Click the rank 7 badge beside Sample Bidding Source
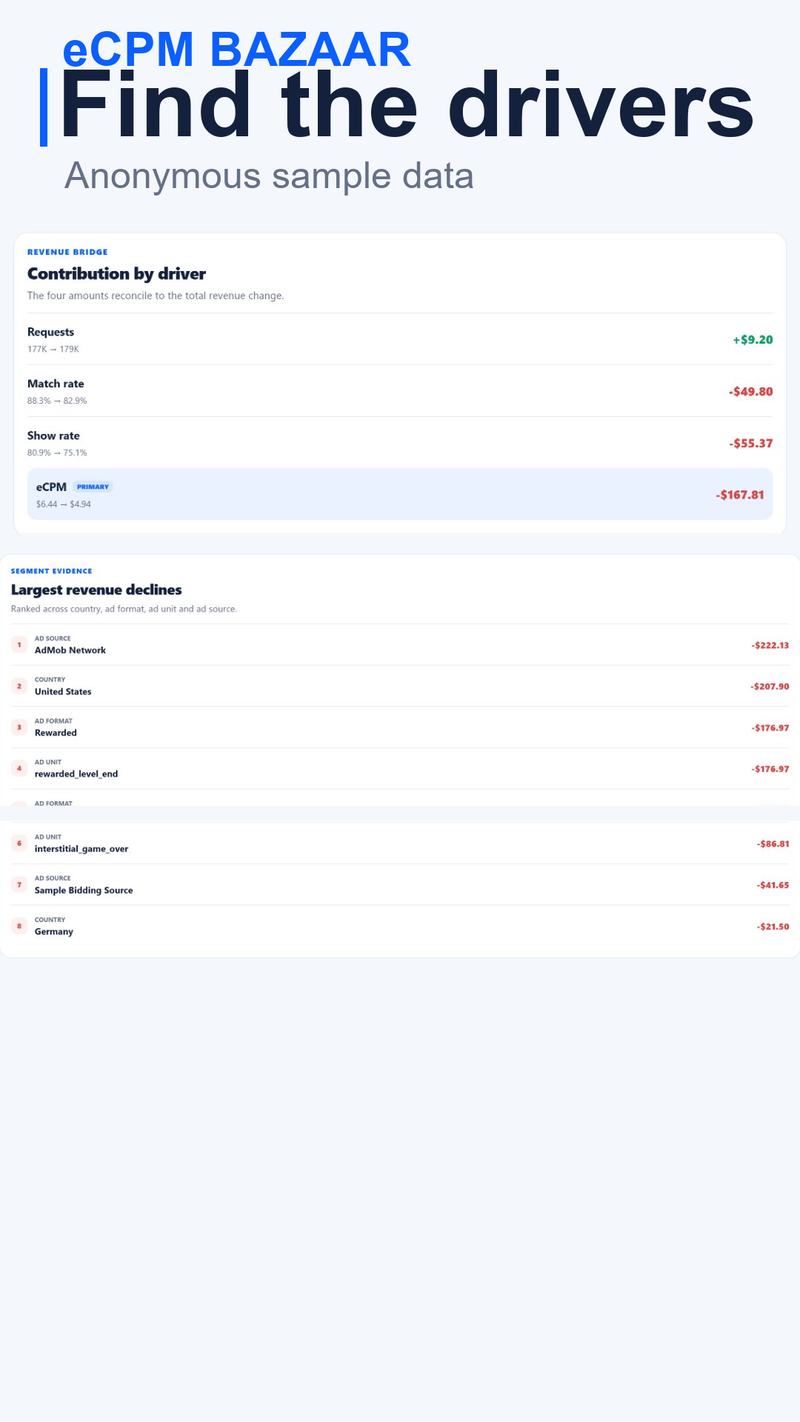 click(x=19, y=885)
